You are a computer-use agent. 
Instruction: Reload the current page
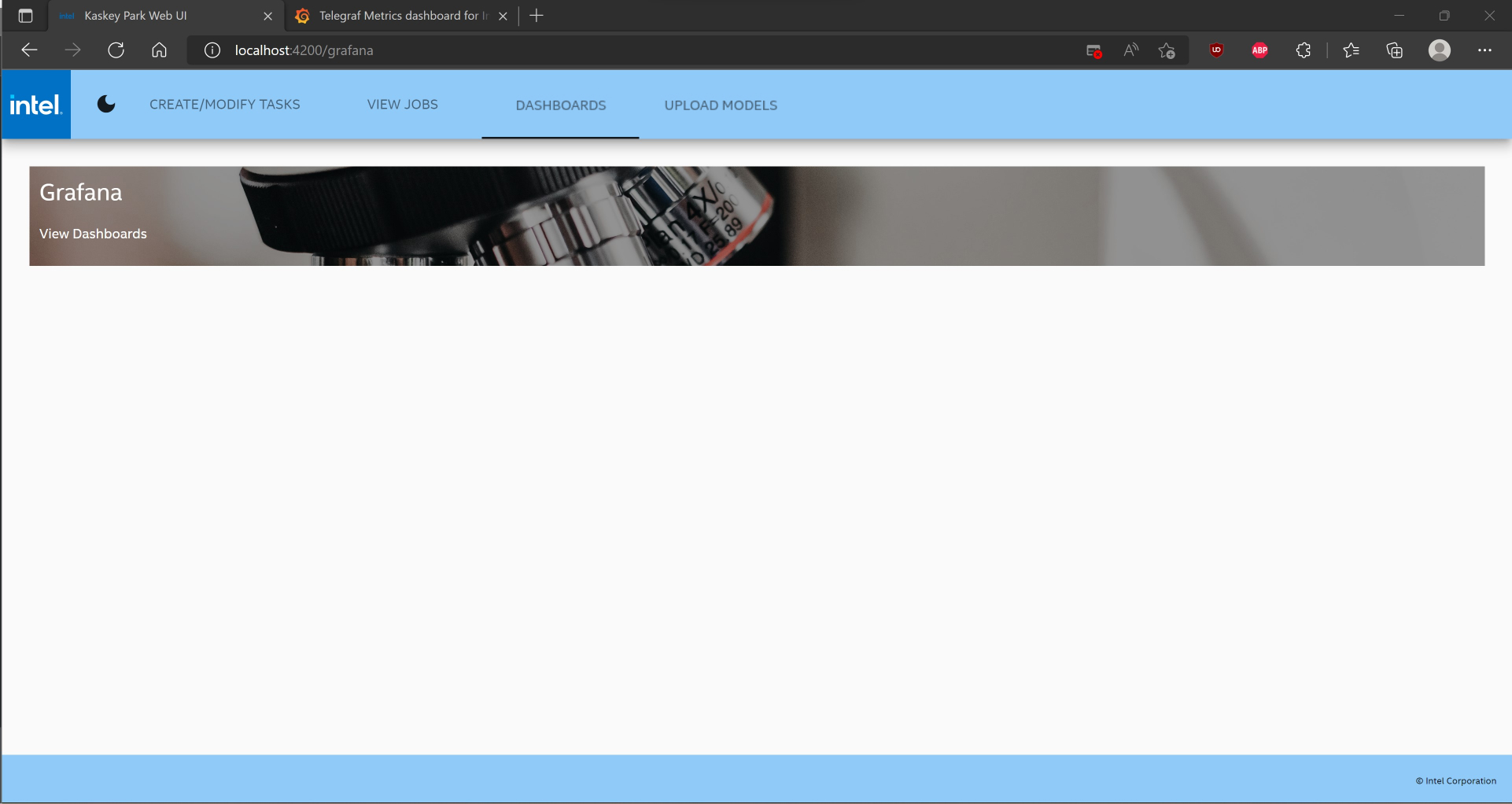(116, 50)
